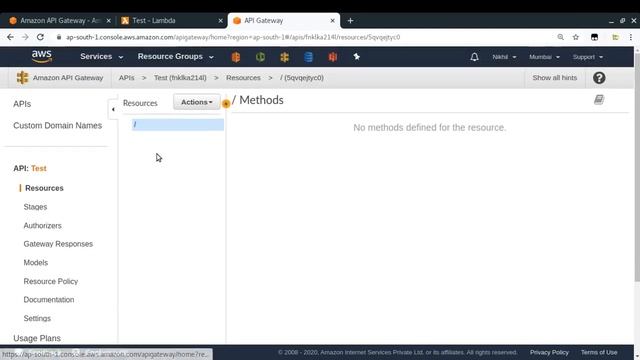The width and height of the screenshot is (640, 360).
Task: Open the red service shortcut icon
Action: (333, 57)
